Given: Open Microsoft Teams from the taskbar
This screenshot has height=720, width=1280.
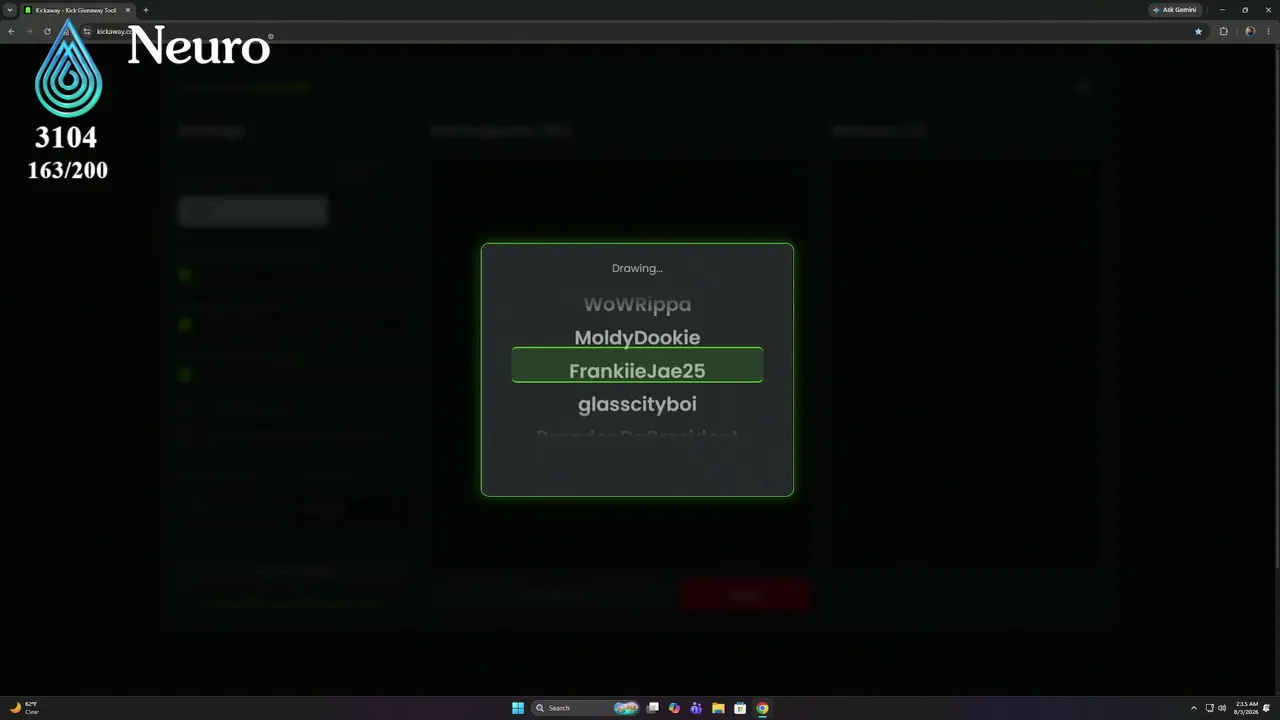Looking at the screenshot, I should tap(696, 708).
